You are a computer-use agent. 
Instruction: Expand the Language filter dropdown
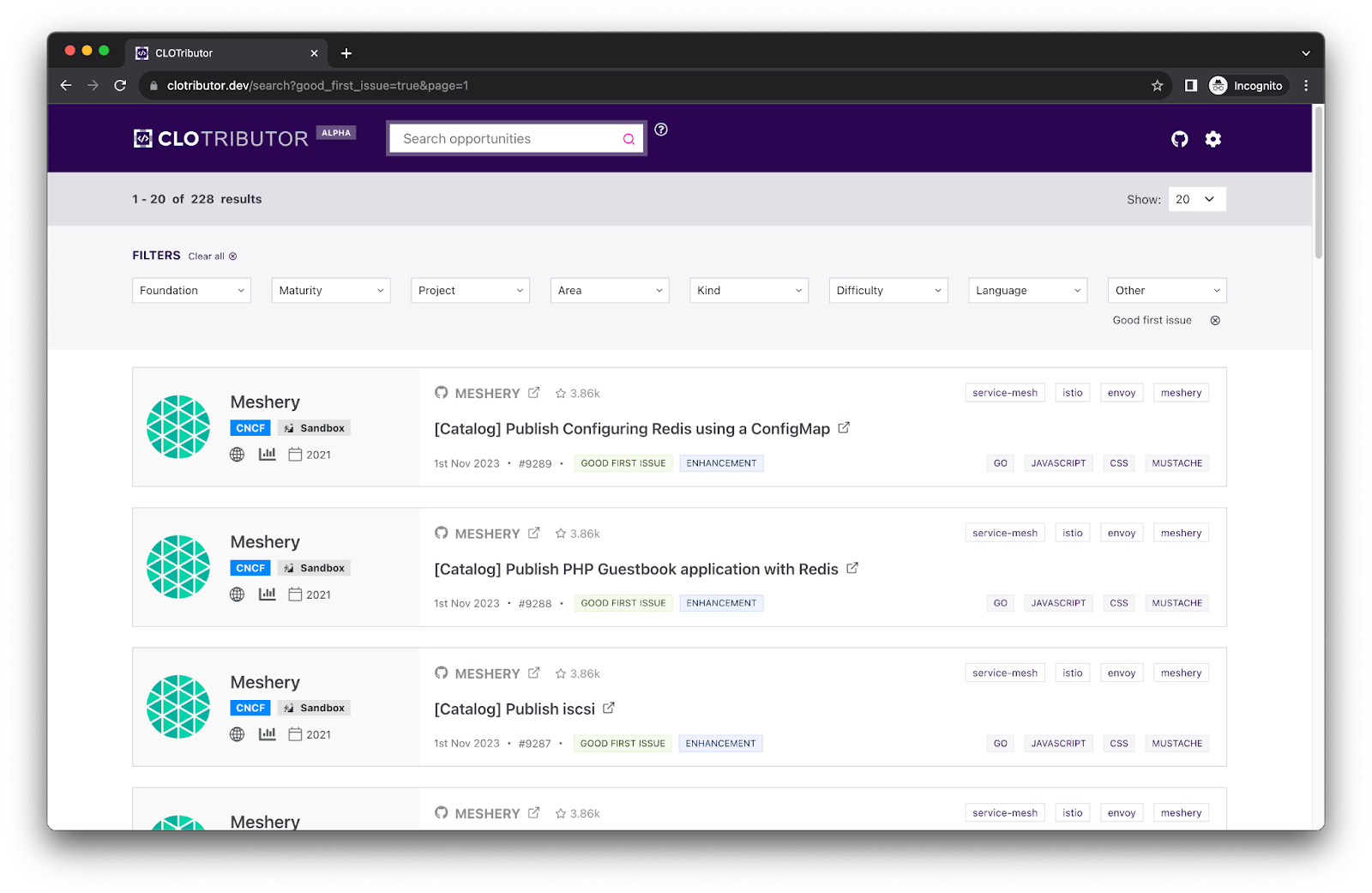1028,291
